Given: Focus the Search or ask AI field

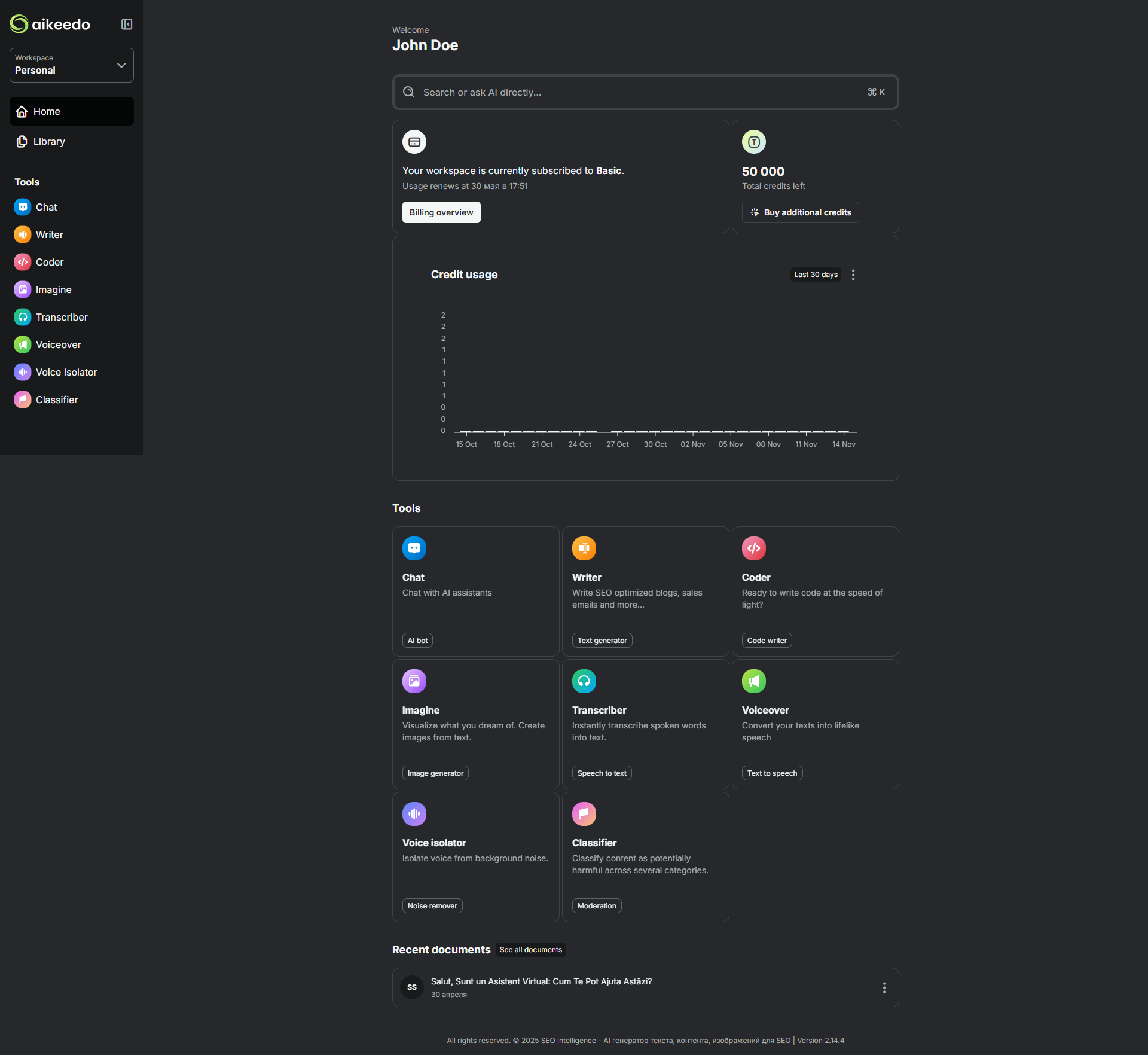Looking at the screenshot, I should (640, 93).
